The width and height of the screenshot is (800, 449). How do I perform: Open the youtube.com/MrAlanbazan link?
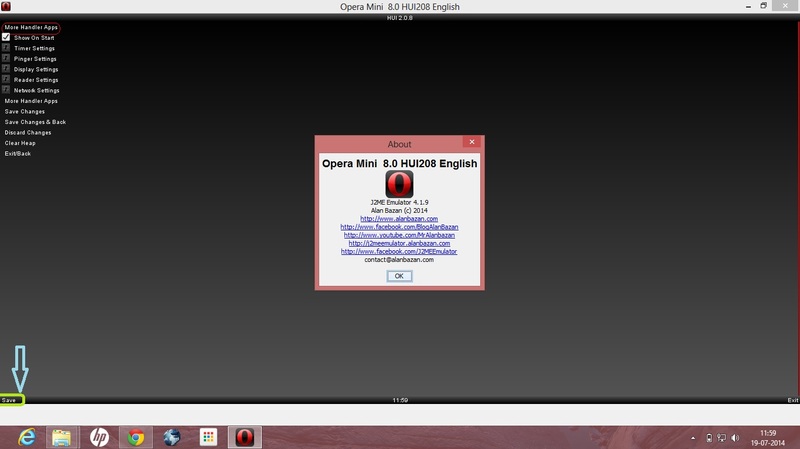[399, 235]
